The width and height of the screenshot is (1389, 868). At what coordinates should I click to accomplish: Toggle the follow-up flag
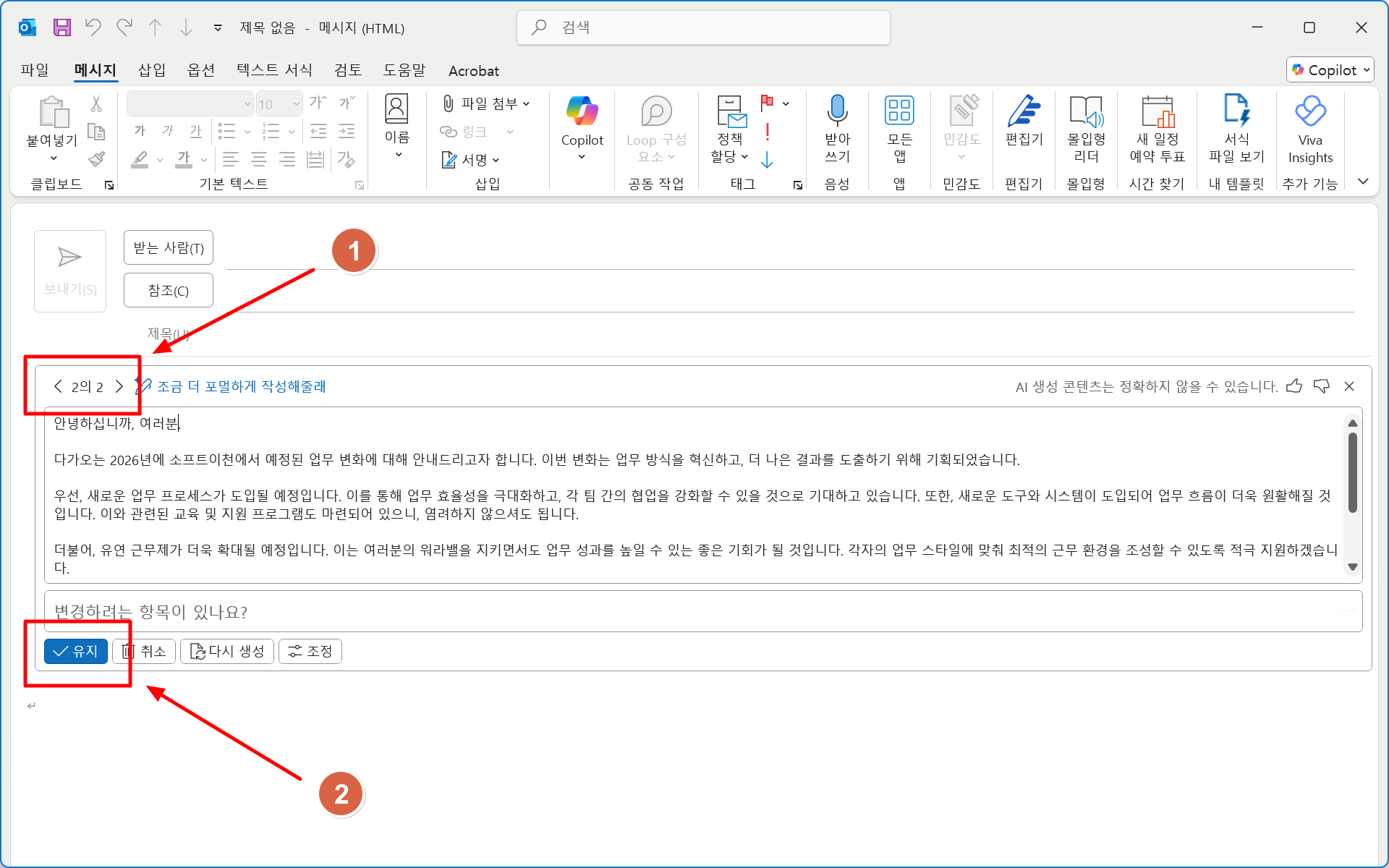coord(768,103)
